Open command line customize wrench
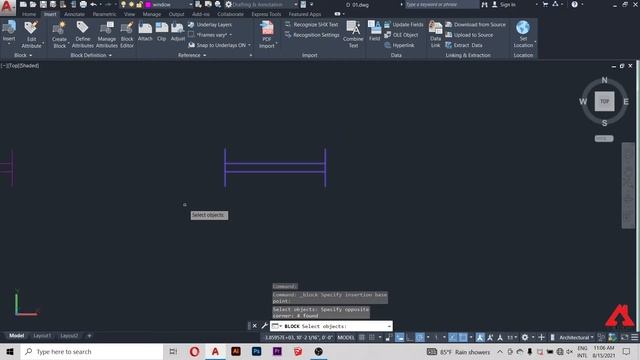This screenshot has width=640, height=360. pyautogui.click(x=264, y=326)
